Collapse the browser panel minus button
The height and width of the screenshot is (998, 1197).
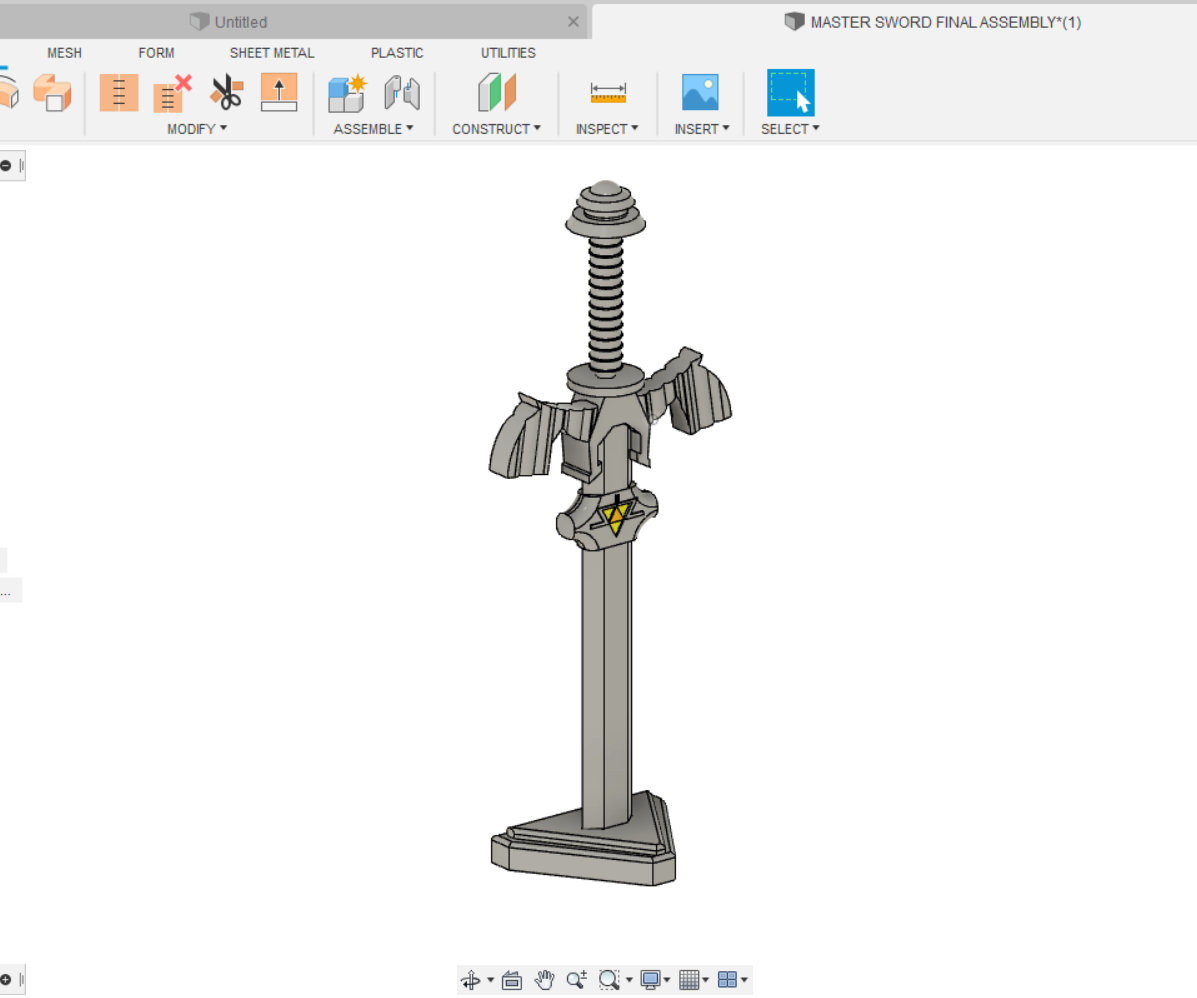coord(6,165)
